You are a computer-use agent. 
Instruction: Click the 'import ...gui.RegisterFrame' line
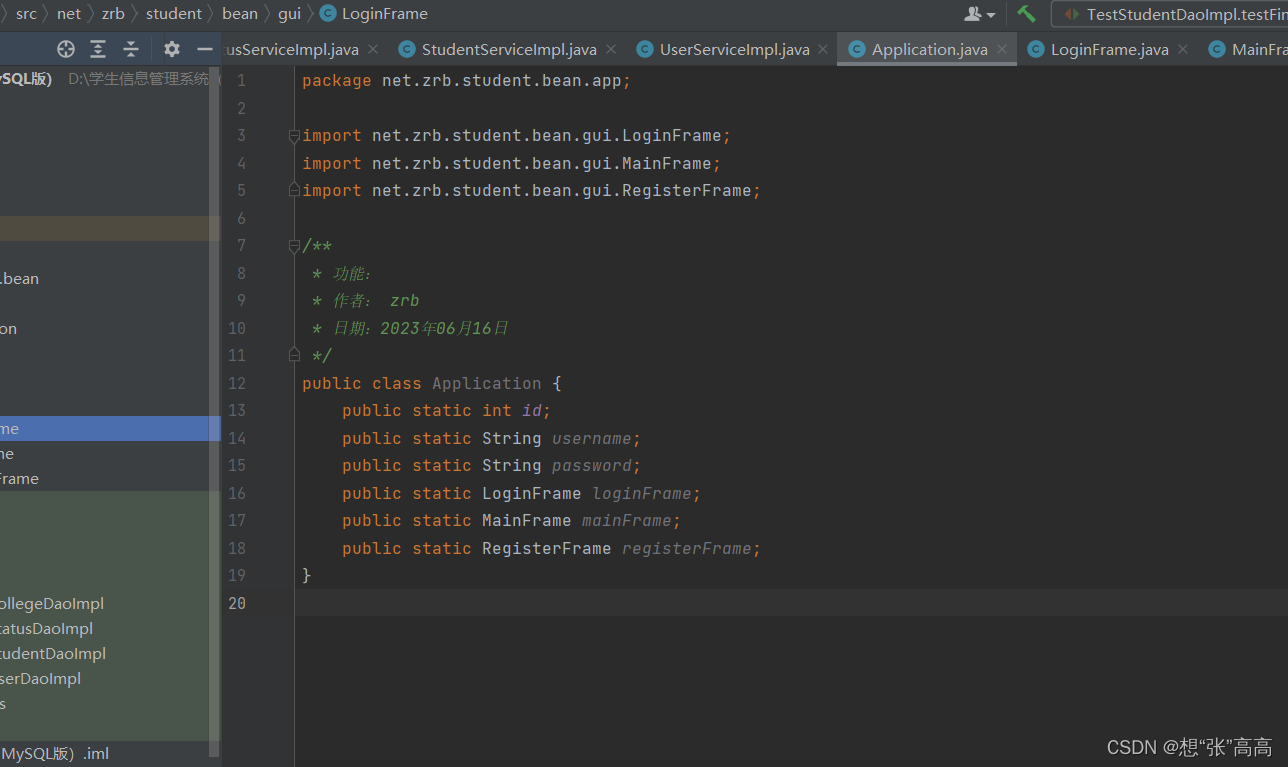[x=531, y=190]
